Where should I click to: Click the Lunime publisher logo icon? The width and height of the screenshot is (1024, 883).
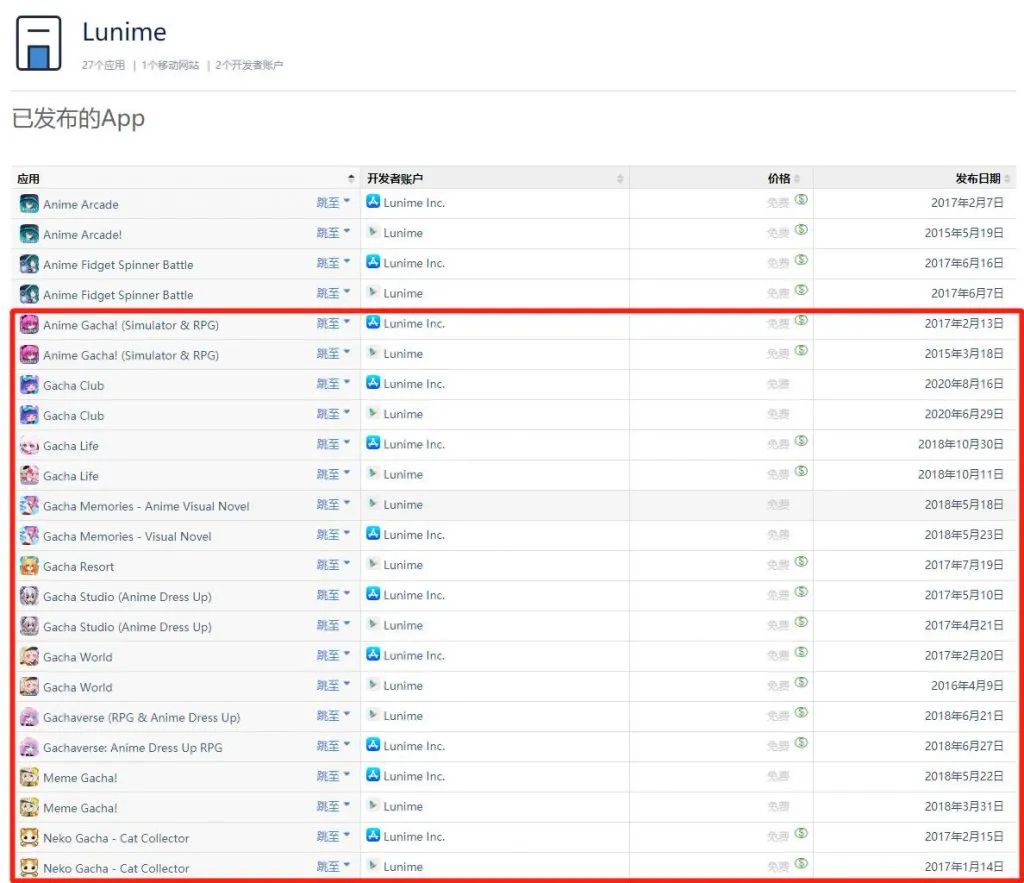coord(38,44)
